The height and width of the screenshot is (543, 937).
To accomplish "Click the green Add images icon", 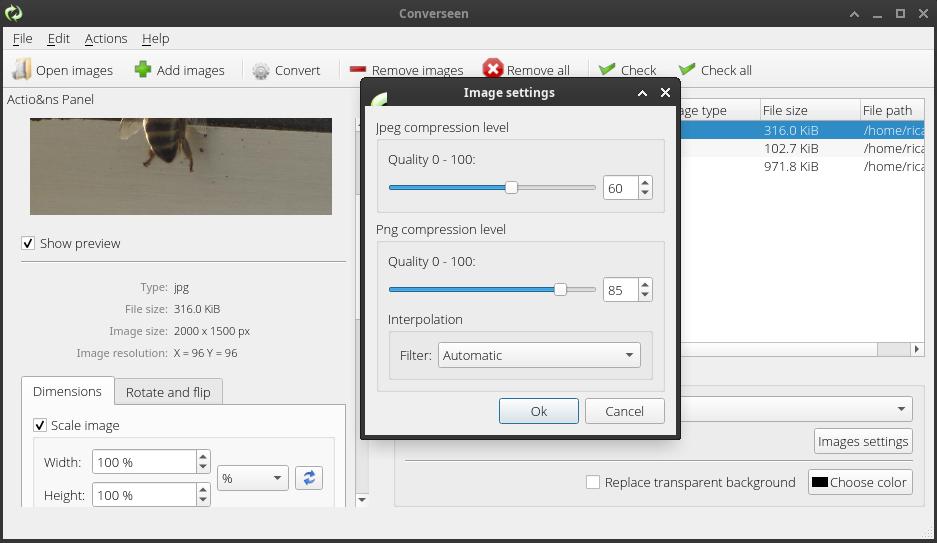I will point(143,70).
